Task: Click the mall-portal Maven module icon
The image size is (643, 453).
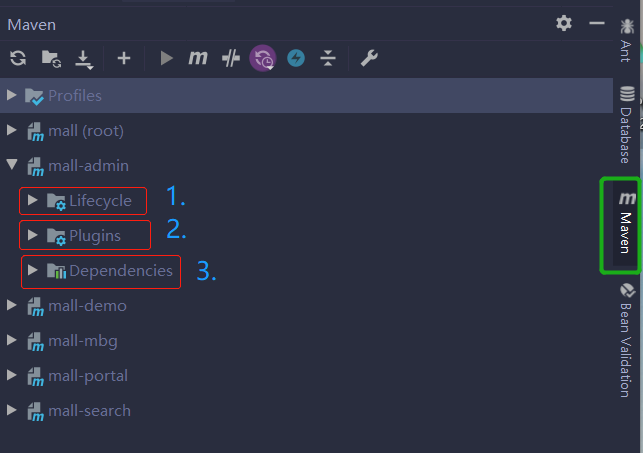Action: click(x=36, y=377)
